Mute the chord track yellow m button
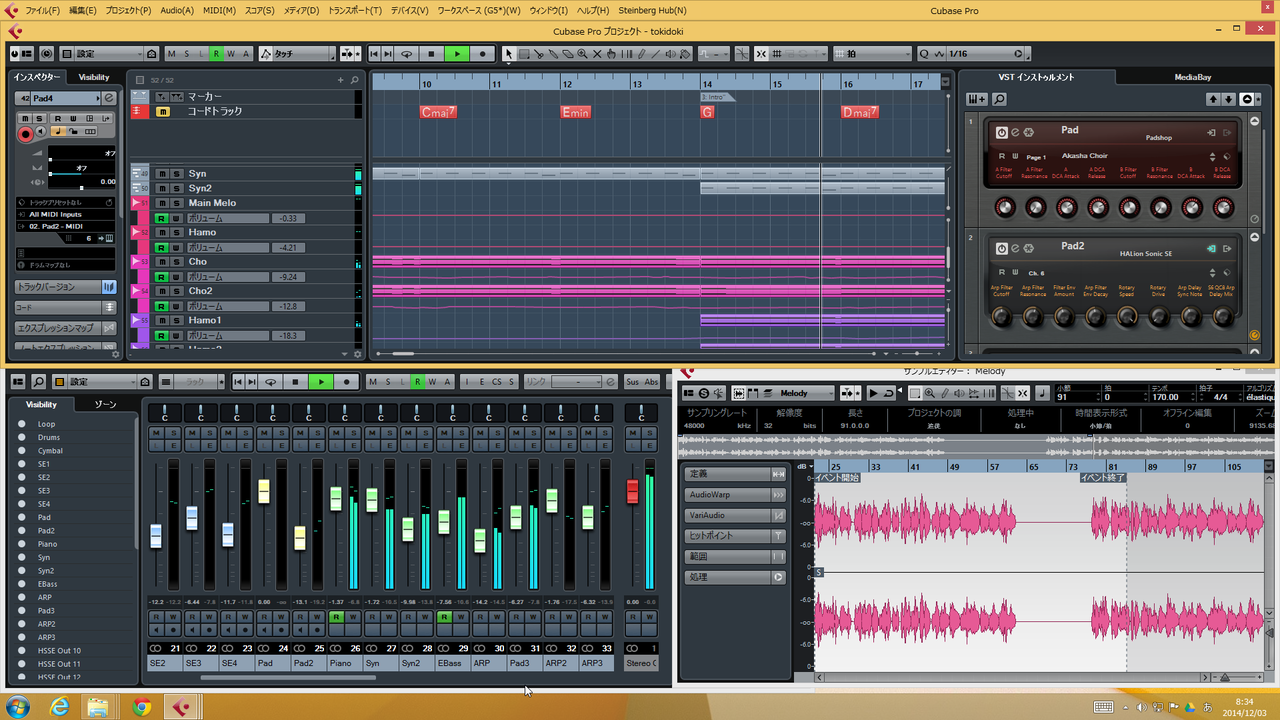 coord(162,111)
